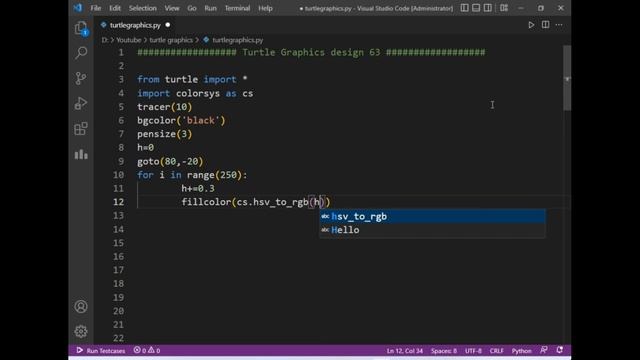Toggle the bottom panel layout icon
This screenshot has width=640, height=360.
[x=476, y=8]
